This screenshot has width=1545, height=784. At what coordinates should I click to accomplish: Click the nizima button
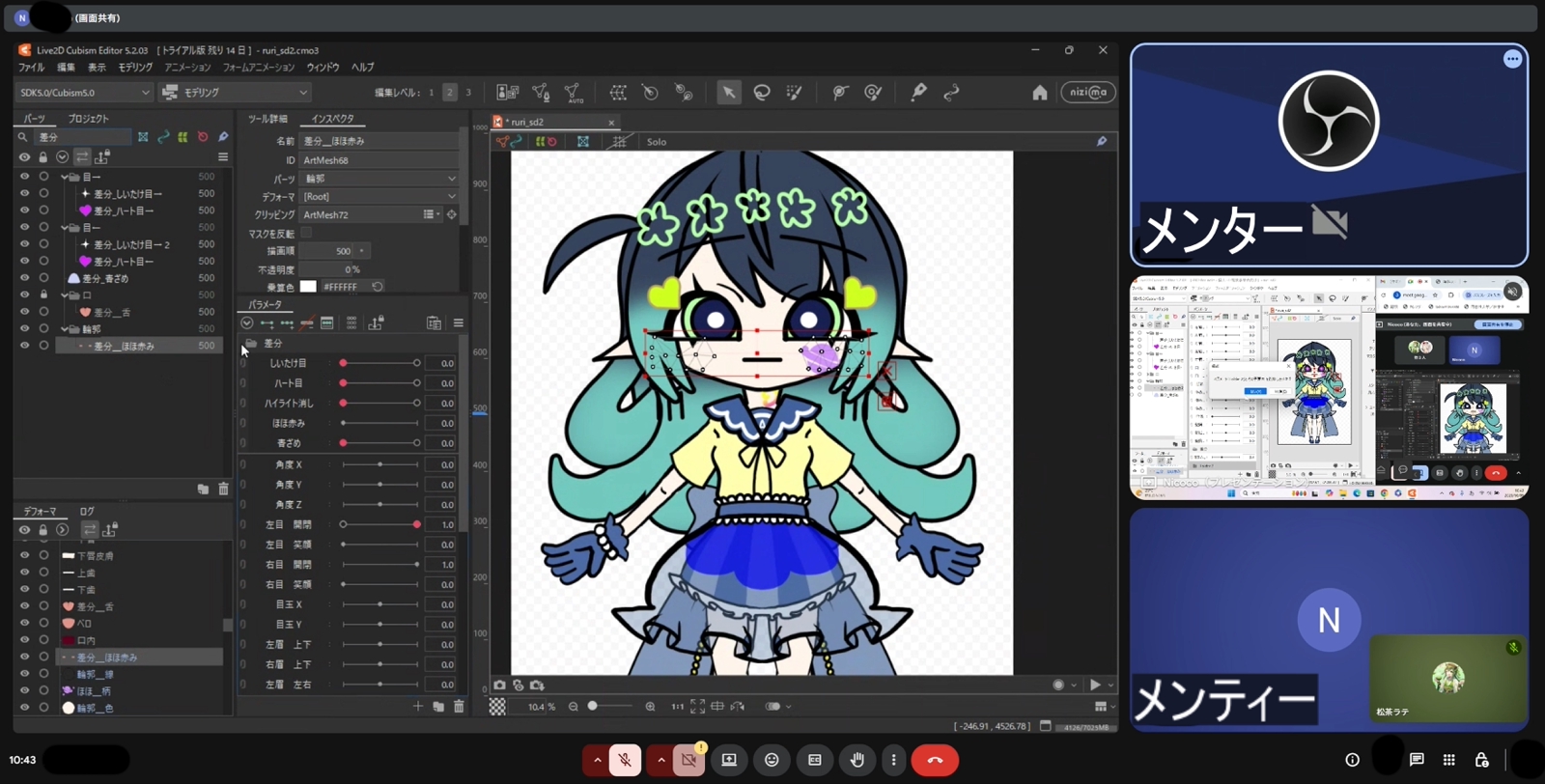pos(1088,93)
